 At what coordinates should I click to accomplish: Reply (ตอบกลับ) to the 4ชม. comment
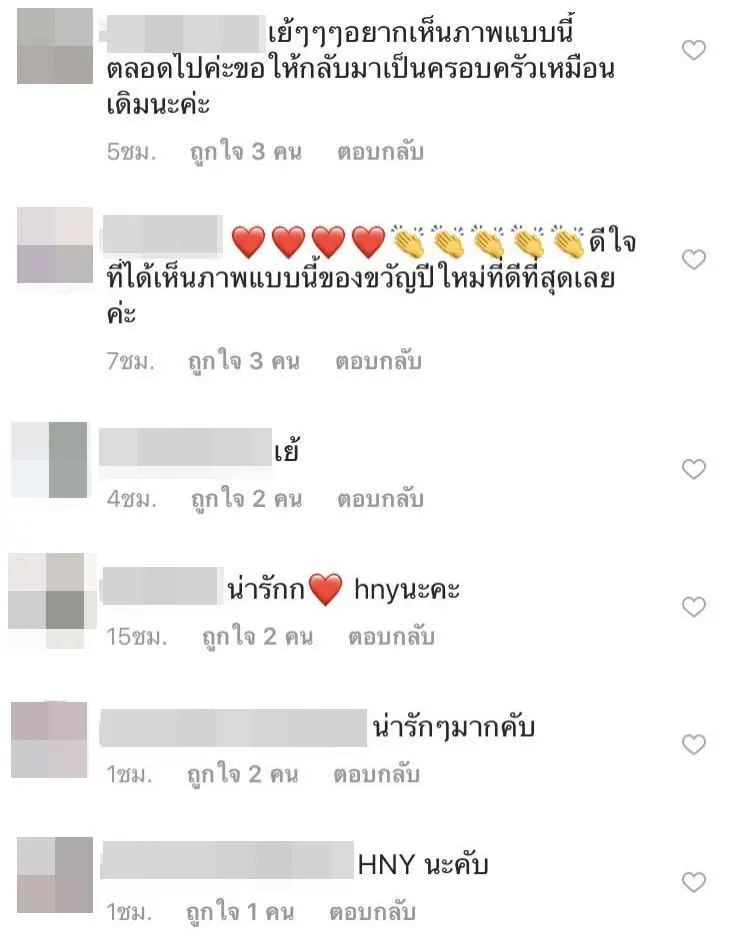(380, 499)
